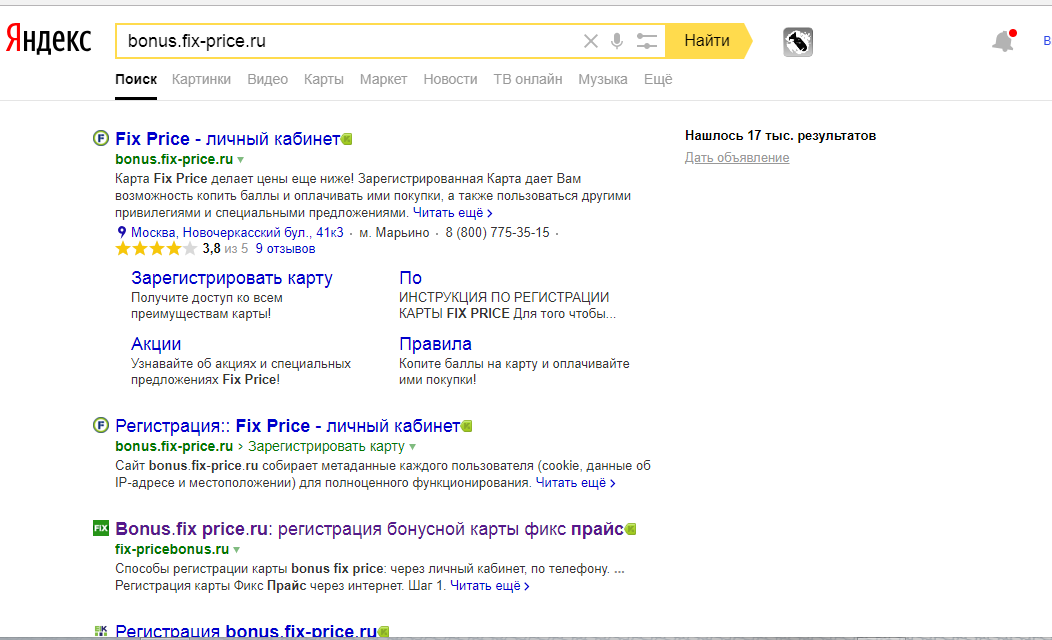Expand dropdown arrow next to bonus.fix-price.ru in first result
This screenshot has height=640, width=1052.
[240, 160]
